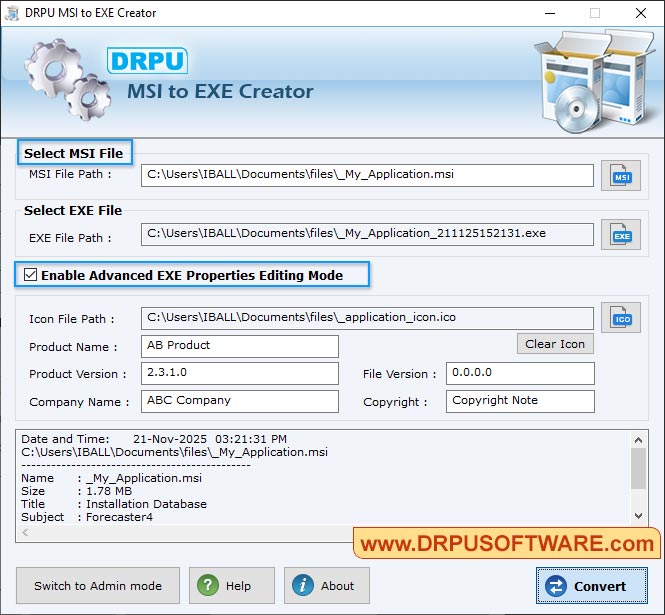Disable Advanced EXE Properties Editing Mode checkbox
Screen dimensions: 665x615
pos(30,275)
